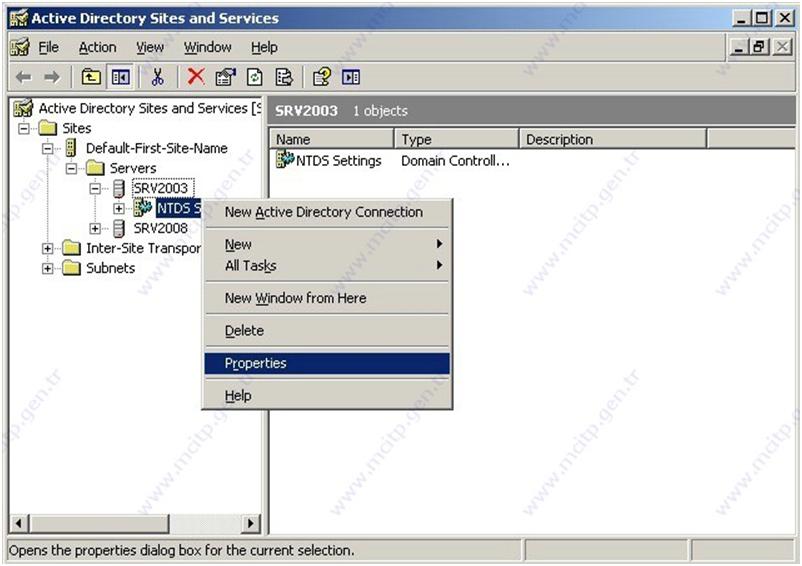Click the Back arrow toolbar button

(x=24, y=78)
